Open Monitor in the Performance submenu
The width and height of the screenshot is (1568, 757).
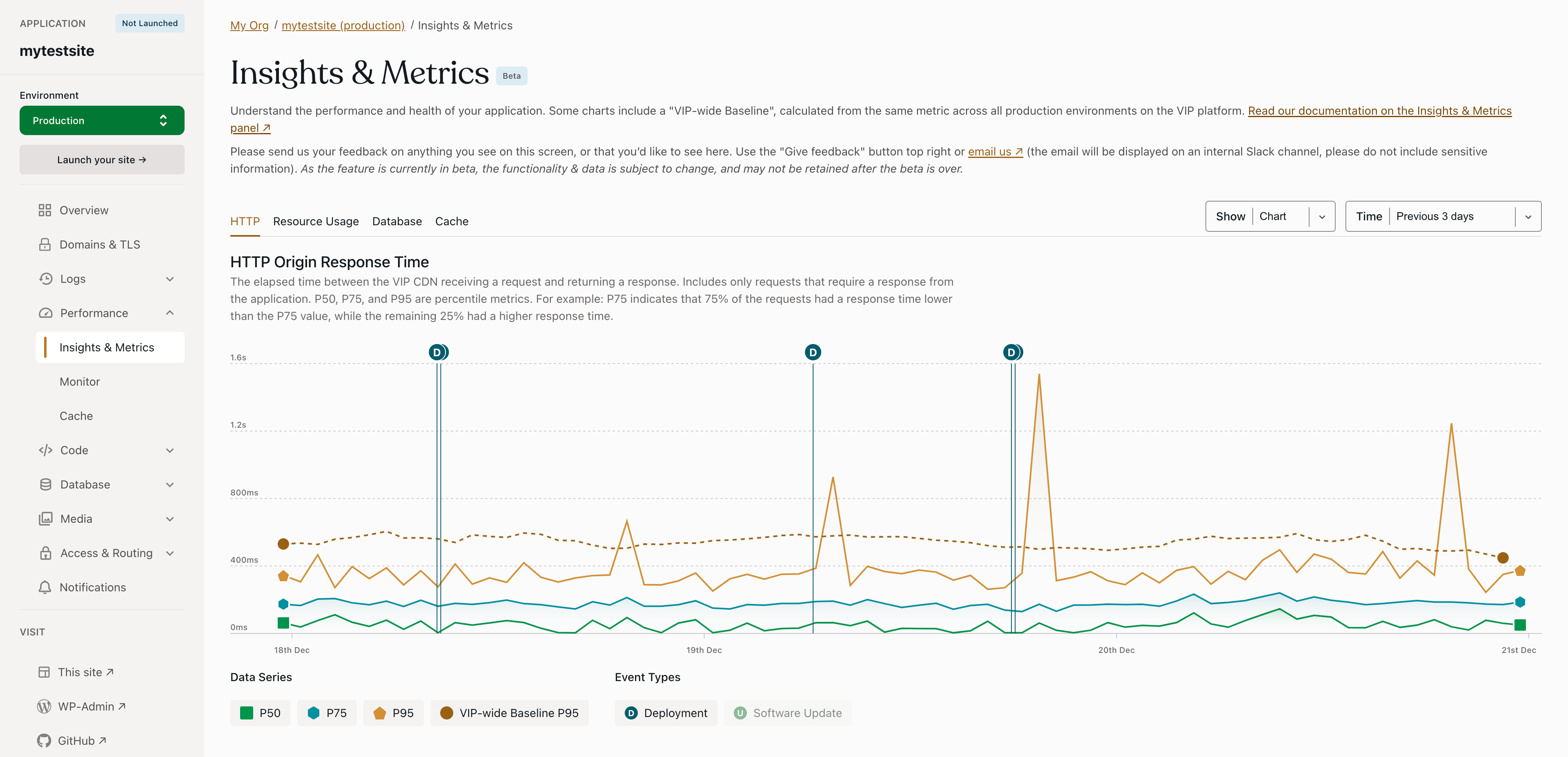point(80,382)
